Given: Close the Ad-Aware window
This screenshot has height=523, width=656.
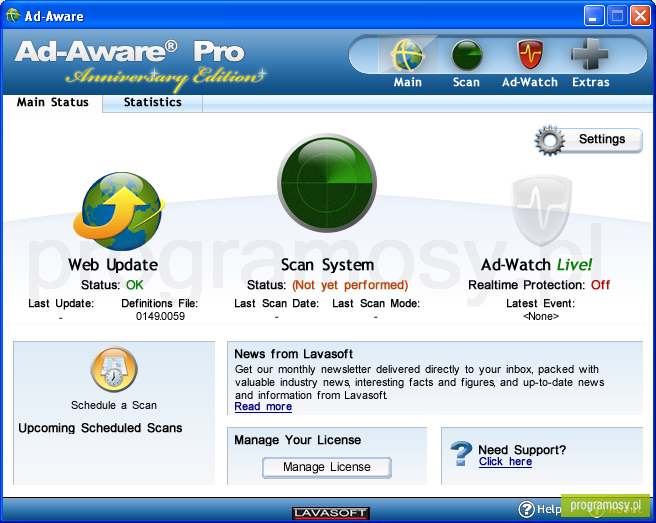Looking at the screenshot, I should pos(641,16).
